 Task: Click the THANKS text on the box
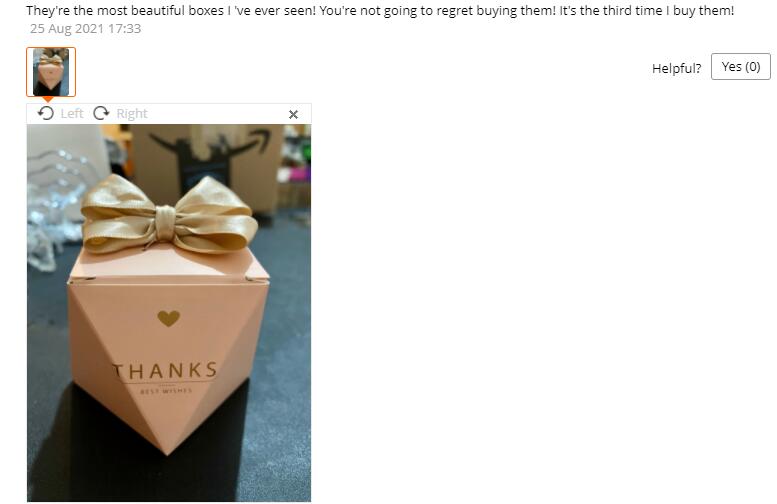click(x=165, y=370)
